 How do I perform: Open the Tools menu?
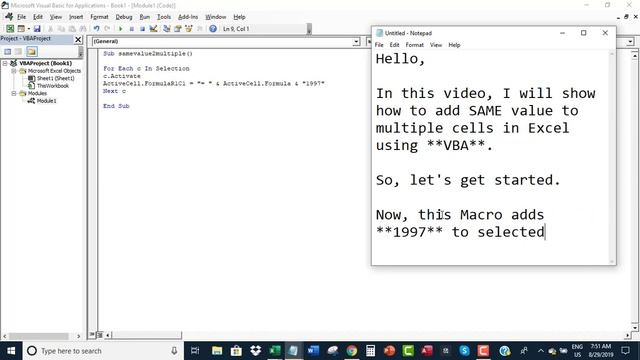click(164, 17)
